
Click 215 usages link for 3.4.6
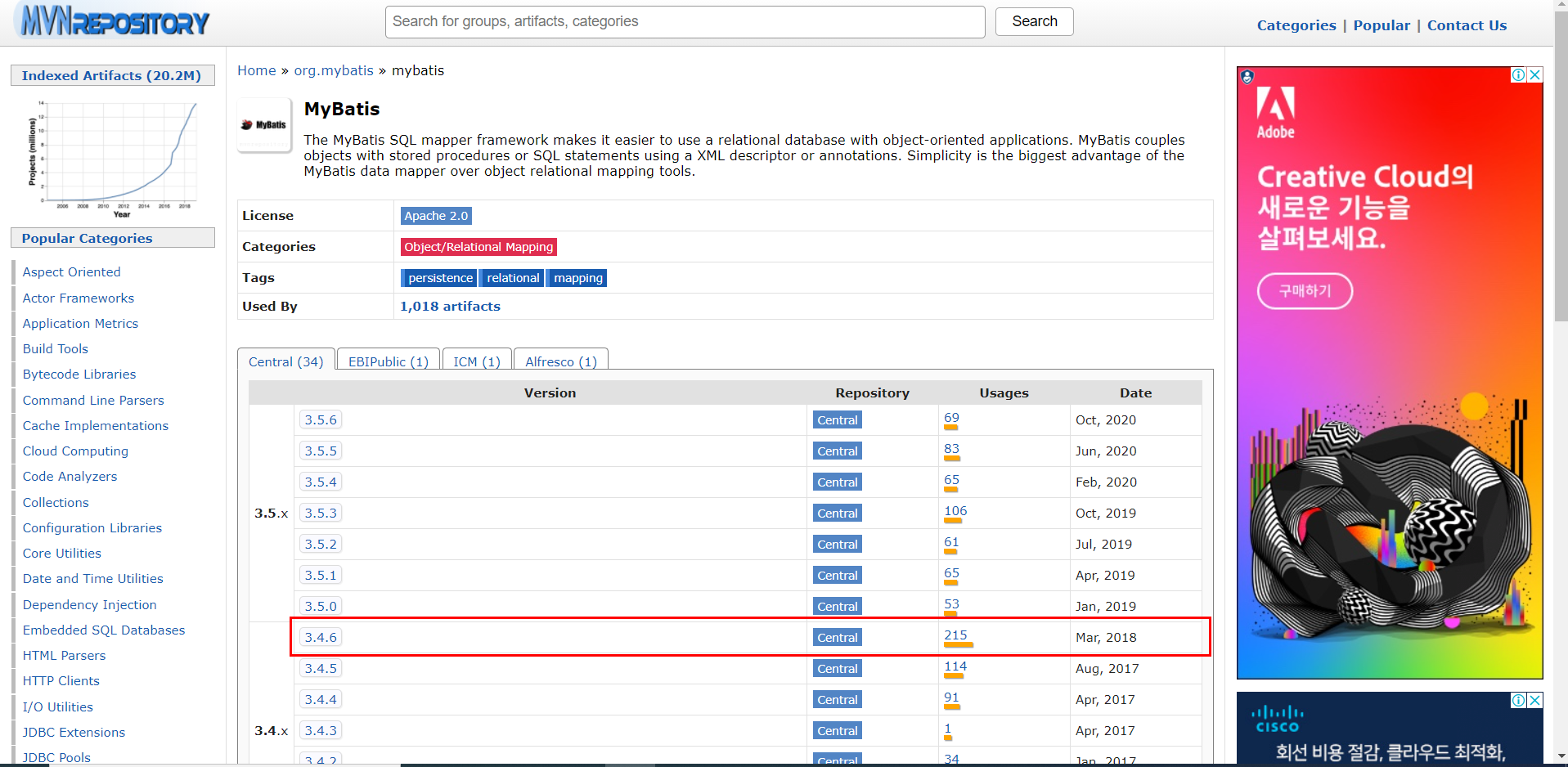click(x=955, y=635)
